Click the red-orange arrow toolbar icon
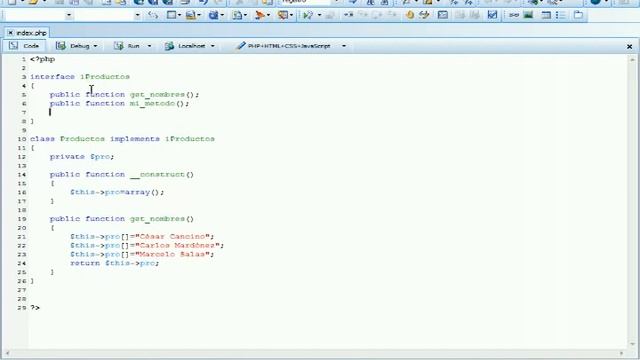Viewport: 640px width, 360px height. [260, 15]
